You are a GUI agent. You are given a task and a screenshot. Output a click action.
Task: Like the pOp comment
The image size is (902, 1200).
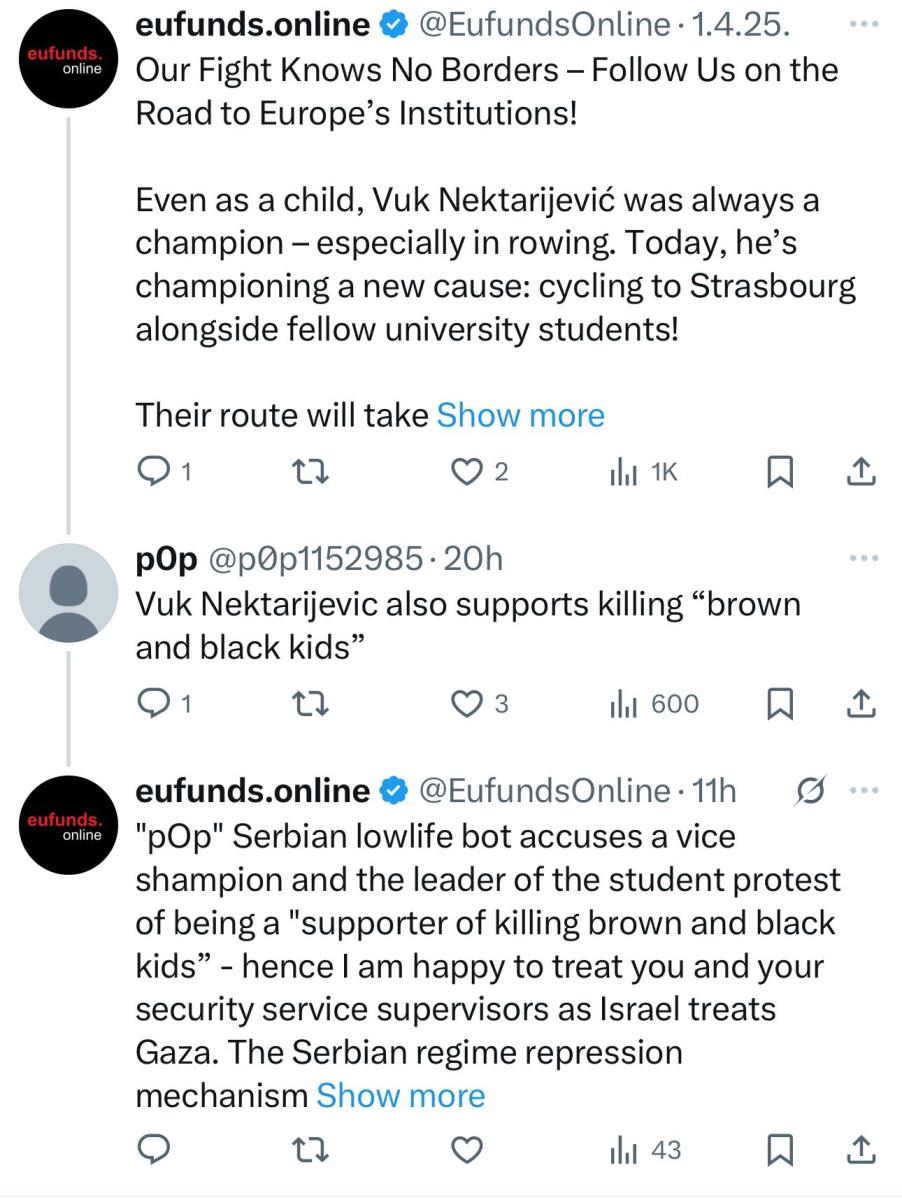tap(466, 705)
